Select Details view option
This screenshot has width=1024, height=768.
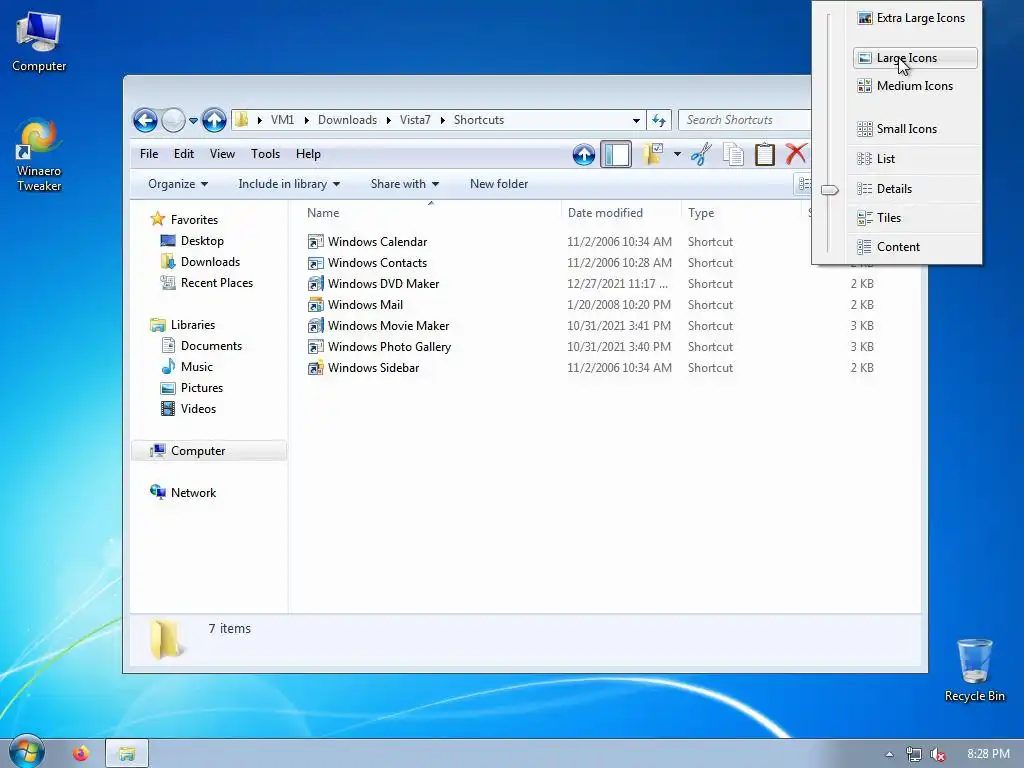pos(915,189)
